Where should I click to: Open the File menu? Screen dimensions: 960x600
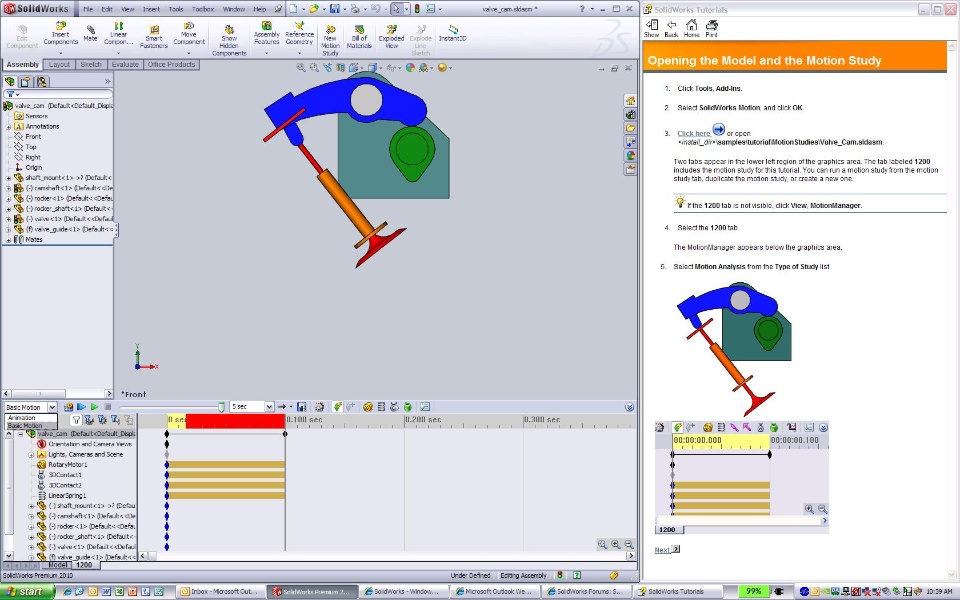coord(88,9)
